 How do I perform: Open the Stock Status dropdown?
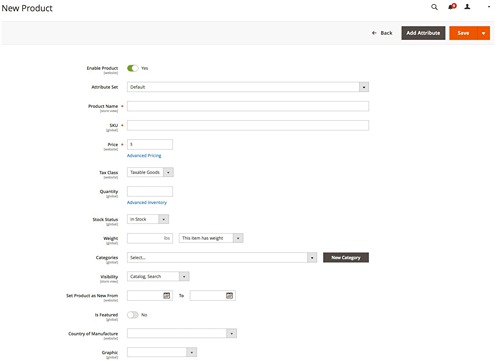(148, 219)
